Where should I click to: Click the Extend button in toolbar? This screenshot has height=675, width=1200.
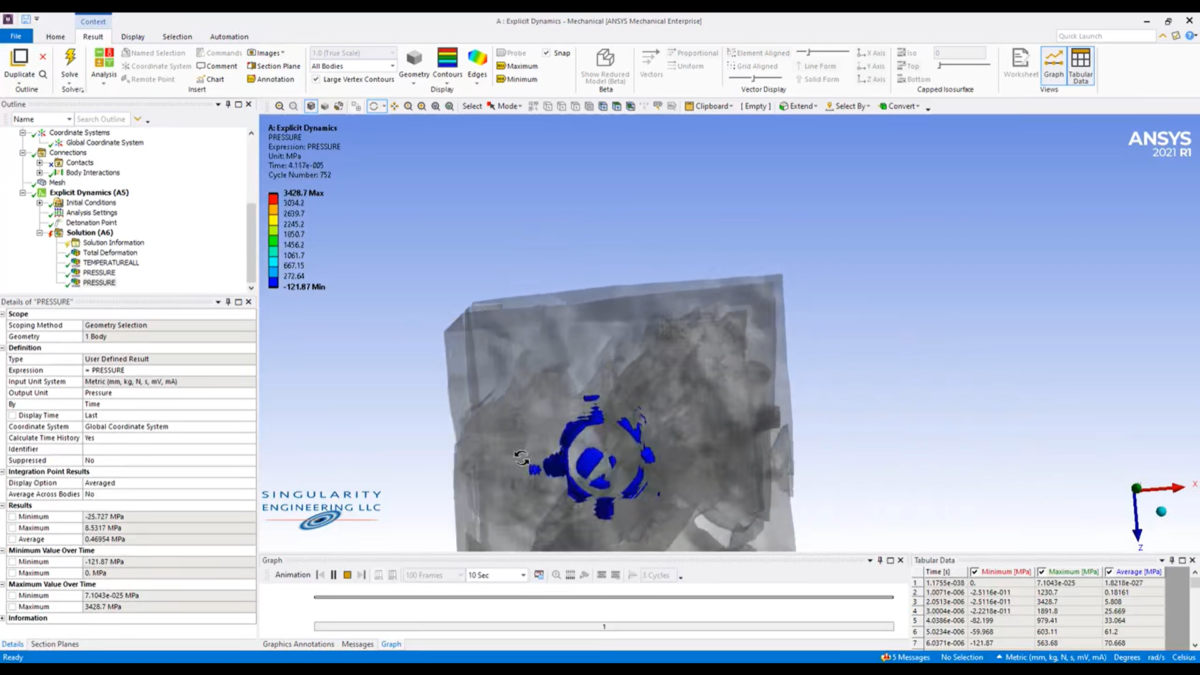(798, 106)
